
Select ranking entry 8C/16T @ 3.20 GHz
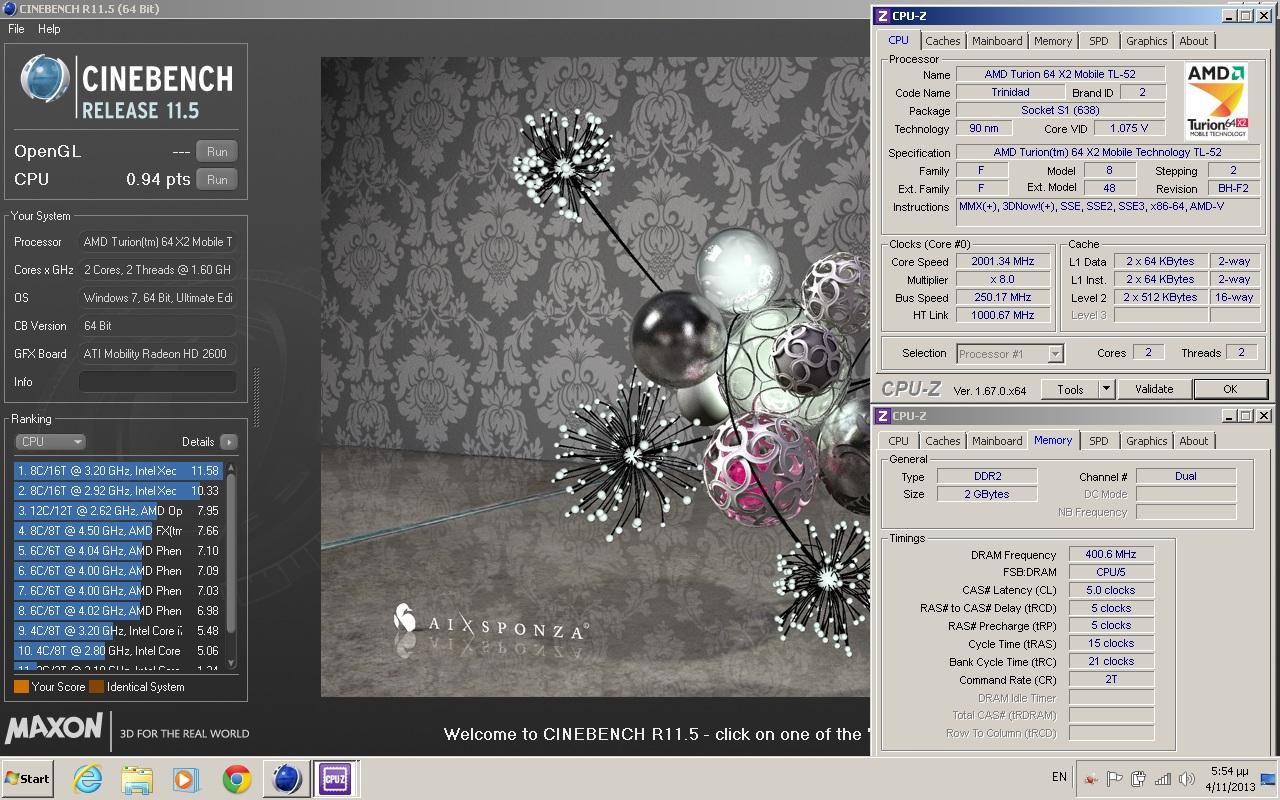(119, 471)
